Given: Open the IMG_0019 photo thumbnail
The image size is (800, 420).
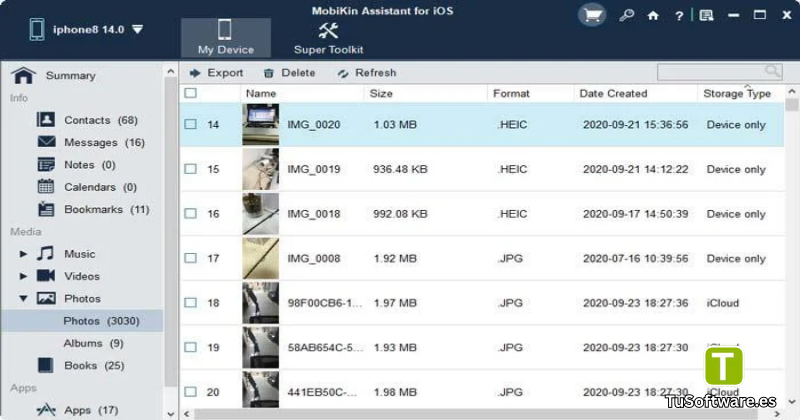Looking at the screenshot, I should click(x=260, y=169).
